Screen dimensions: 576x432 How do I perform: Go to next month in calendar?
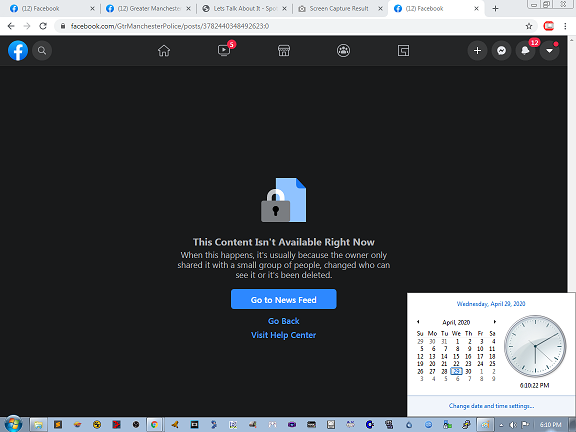click(494, 322)
